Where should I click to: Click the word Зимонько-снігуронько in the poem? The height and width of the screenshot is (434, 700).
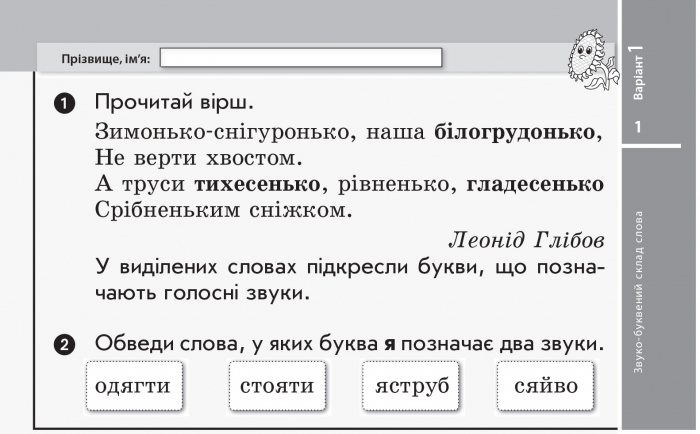222,132
